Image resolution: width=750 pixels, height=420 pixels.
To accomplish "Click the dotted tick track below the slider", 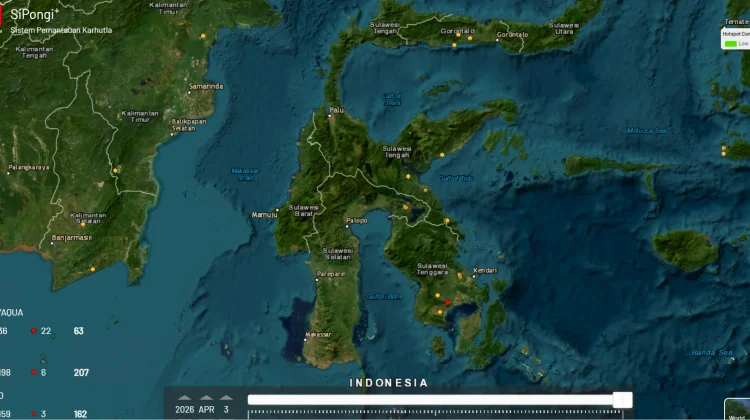I will [435, 412].
